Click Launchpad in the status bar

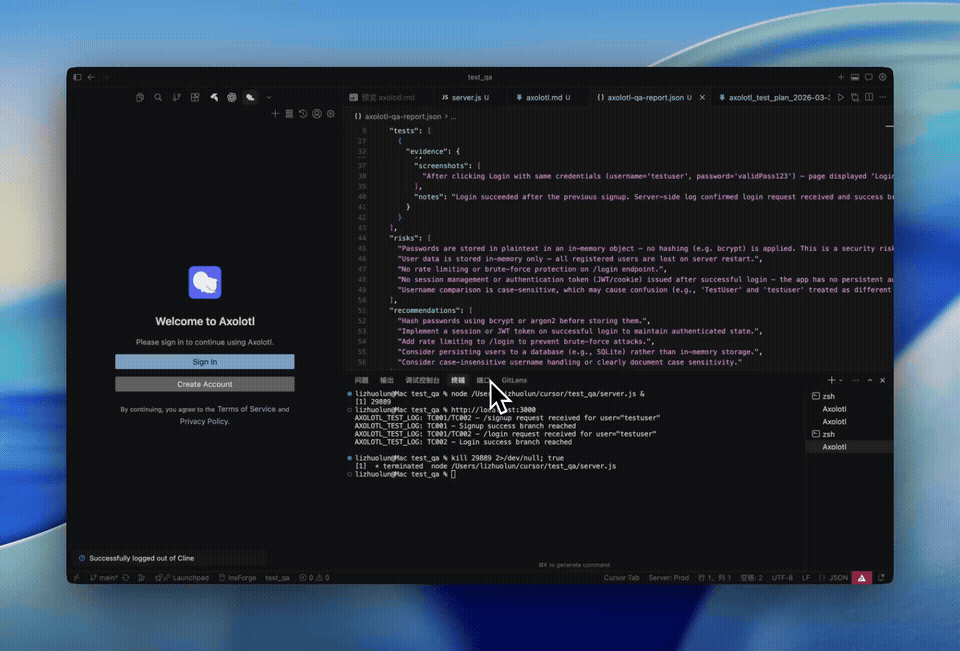[182, 578]
